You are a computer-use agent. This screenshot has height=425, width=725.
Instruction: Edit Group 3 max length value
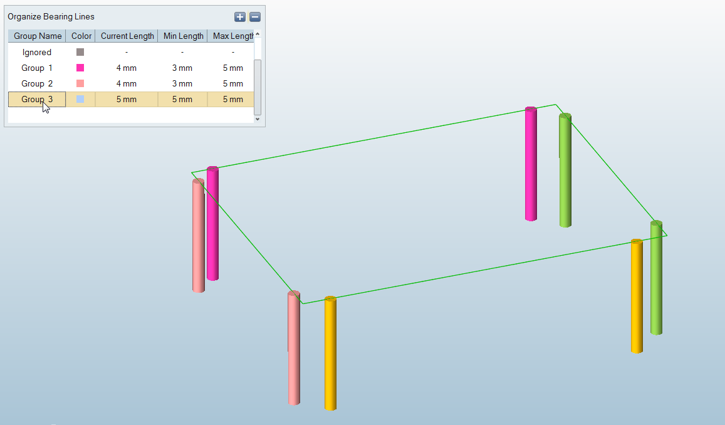pos(232,100)
